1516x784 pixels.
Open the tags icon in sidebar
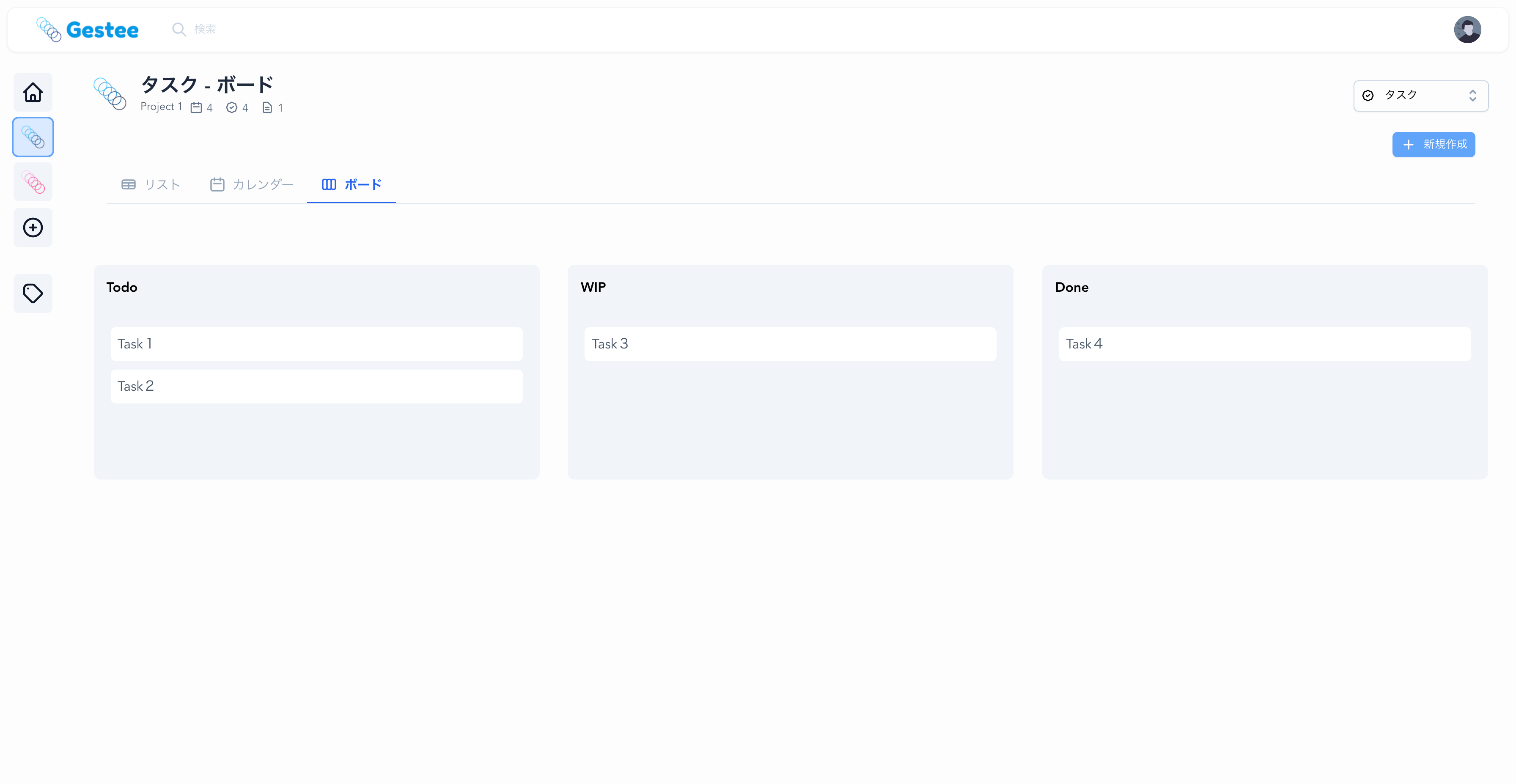[33, 293]
